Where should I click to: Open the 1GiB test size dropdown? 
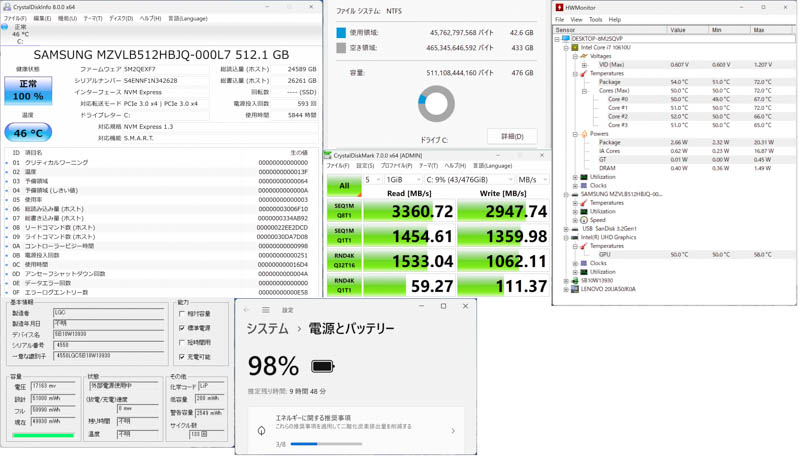click(x=403, y=180)
